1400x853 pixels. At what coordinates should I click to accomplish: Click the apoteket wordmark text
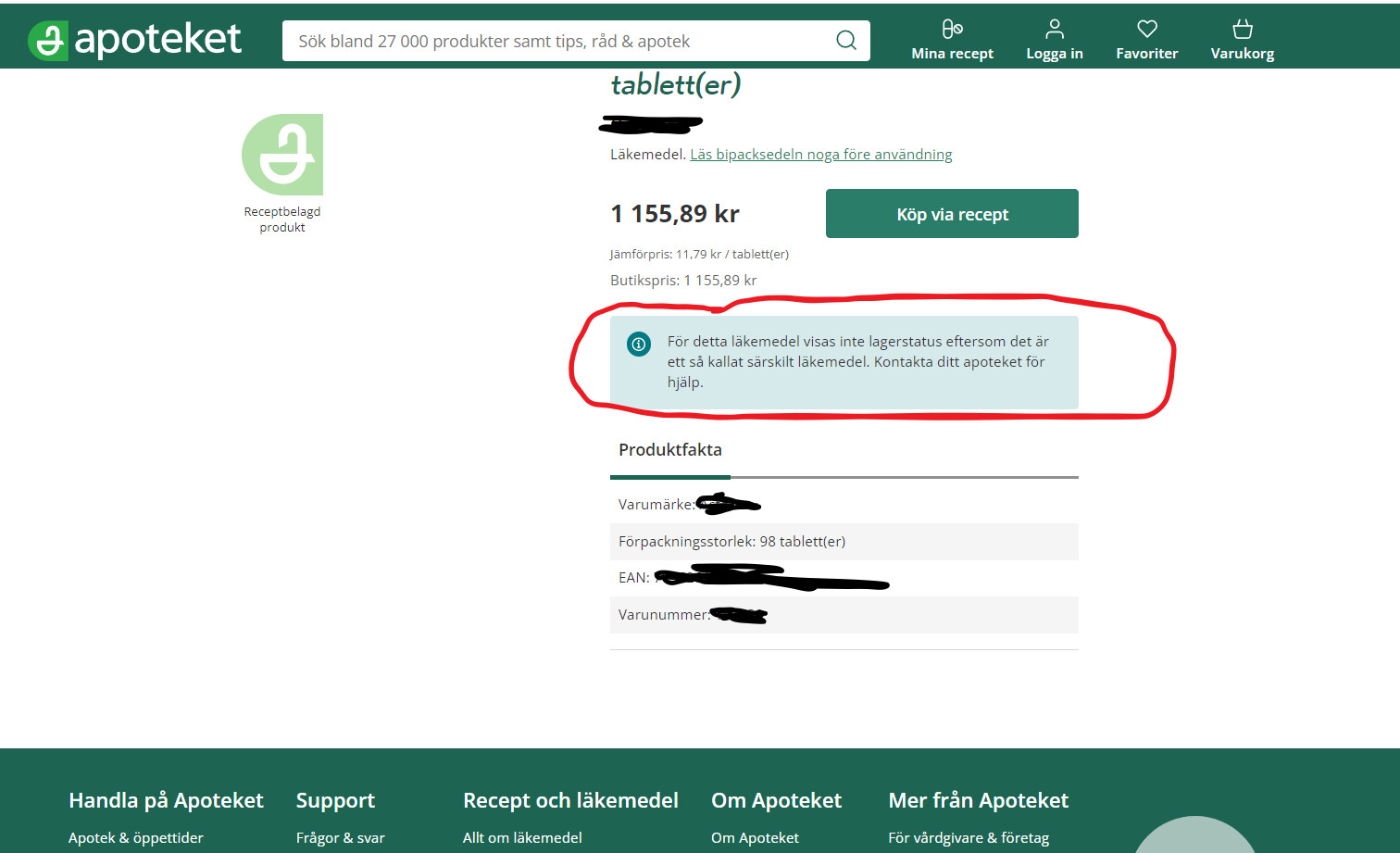point(158,40)
